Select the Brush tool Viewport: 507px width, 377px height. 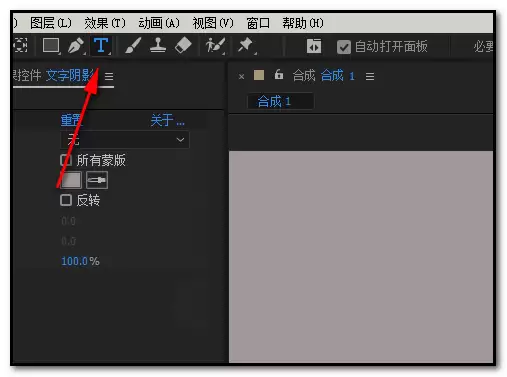point(133,45)
